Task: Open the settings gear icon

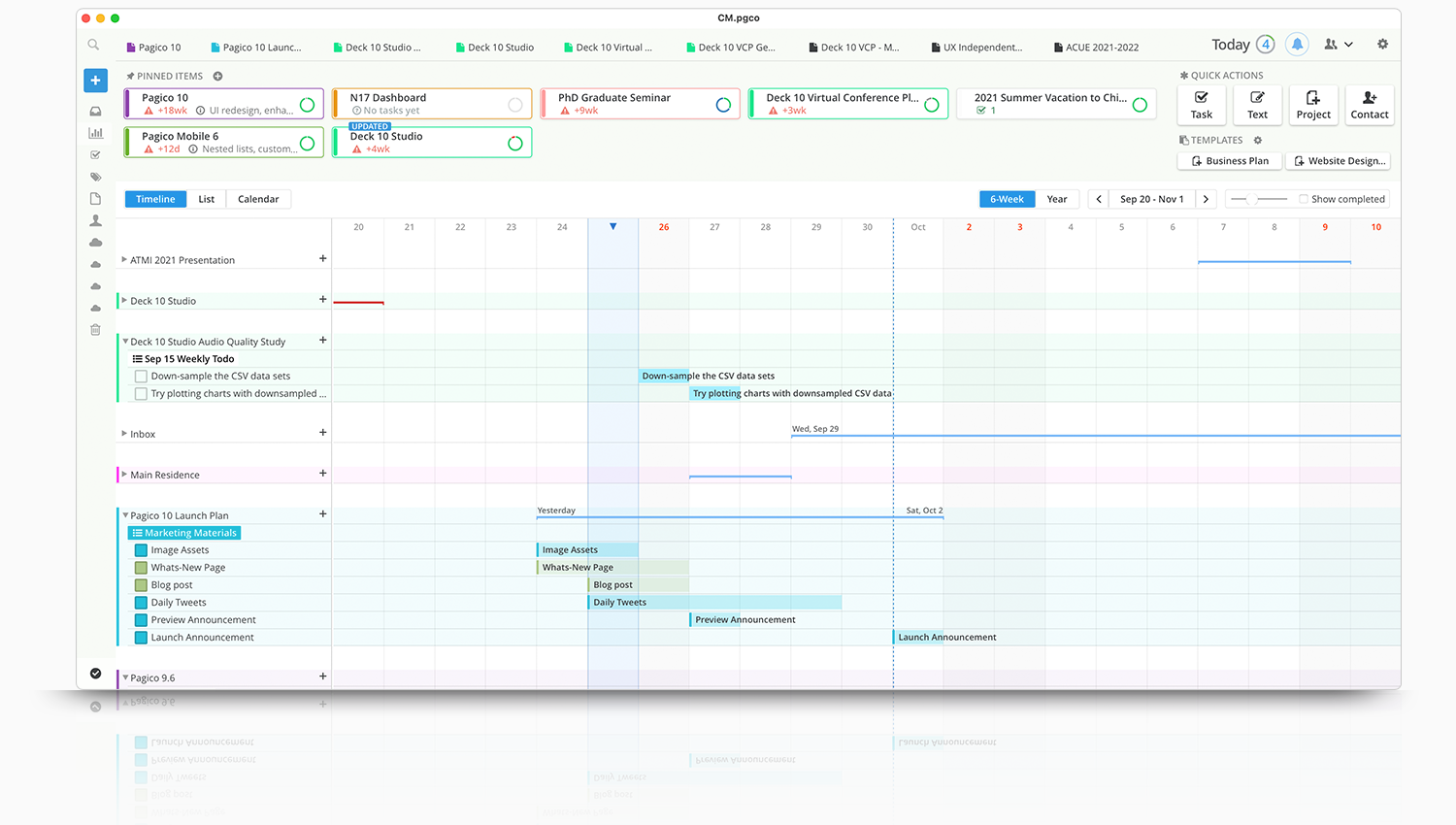Action: (x=1382, y=44)
